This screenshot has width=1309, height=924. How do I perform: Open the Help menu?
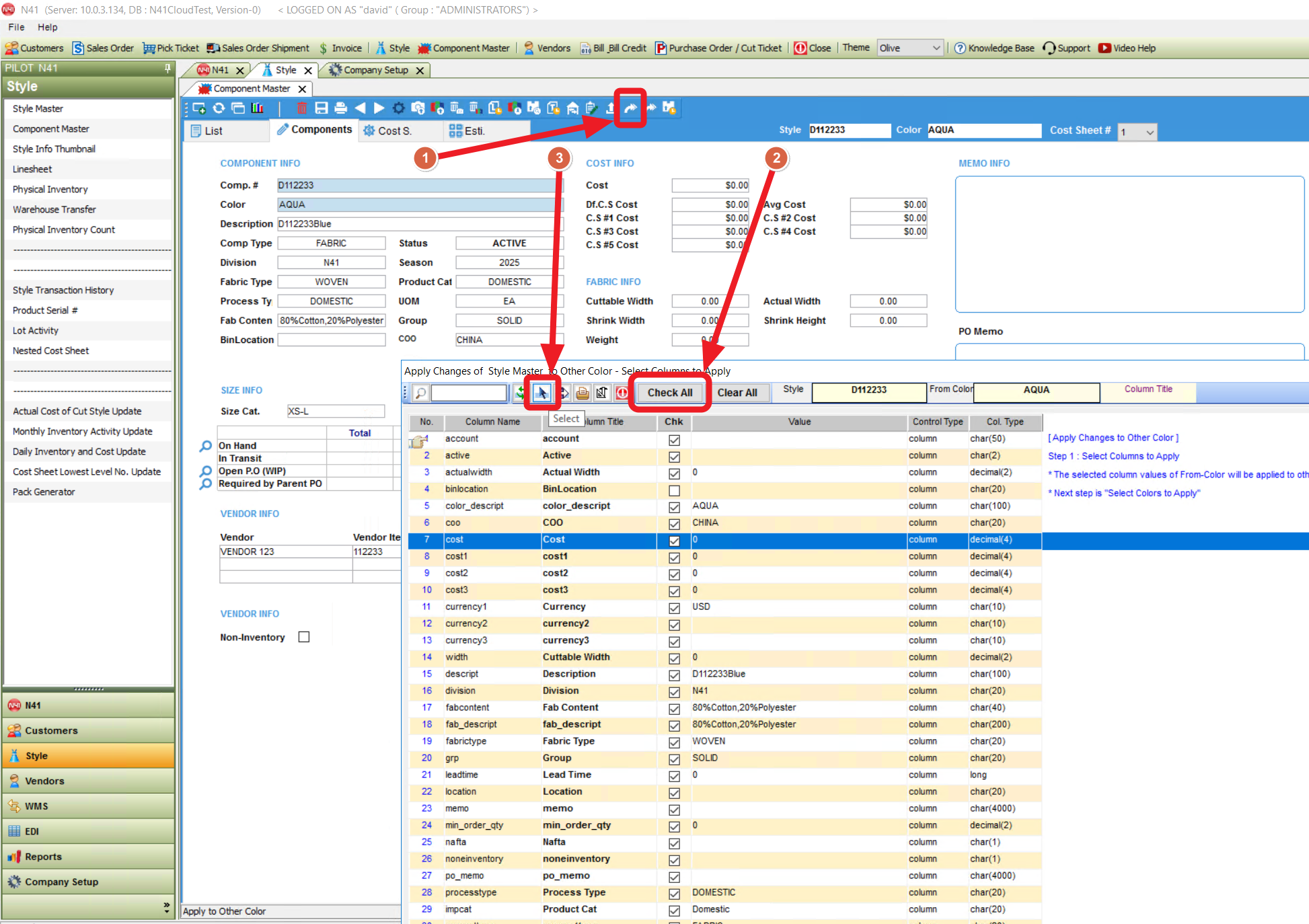click(x=47, y=27)
